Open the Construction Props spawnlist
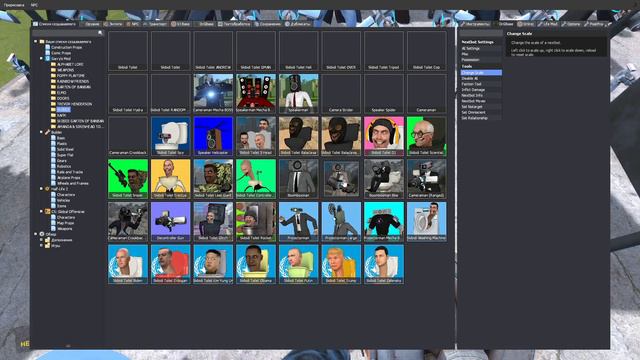This screenshot has width=640, height=360. tap(66, 47)
